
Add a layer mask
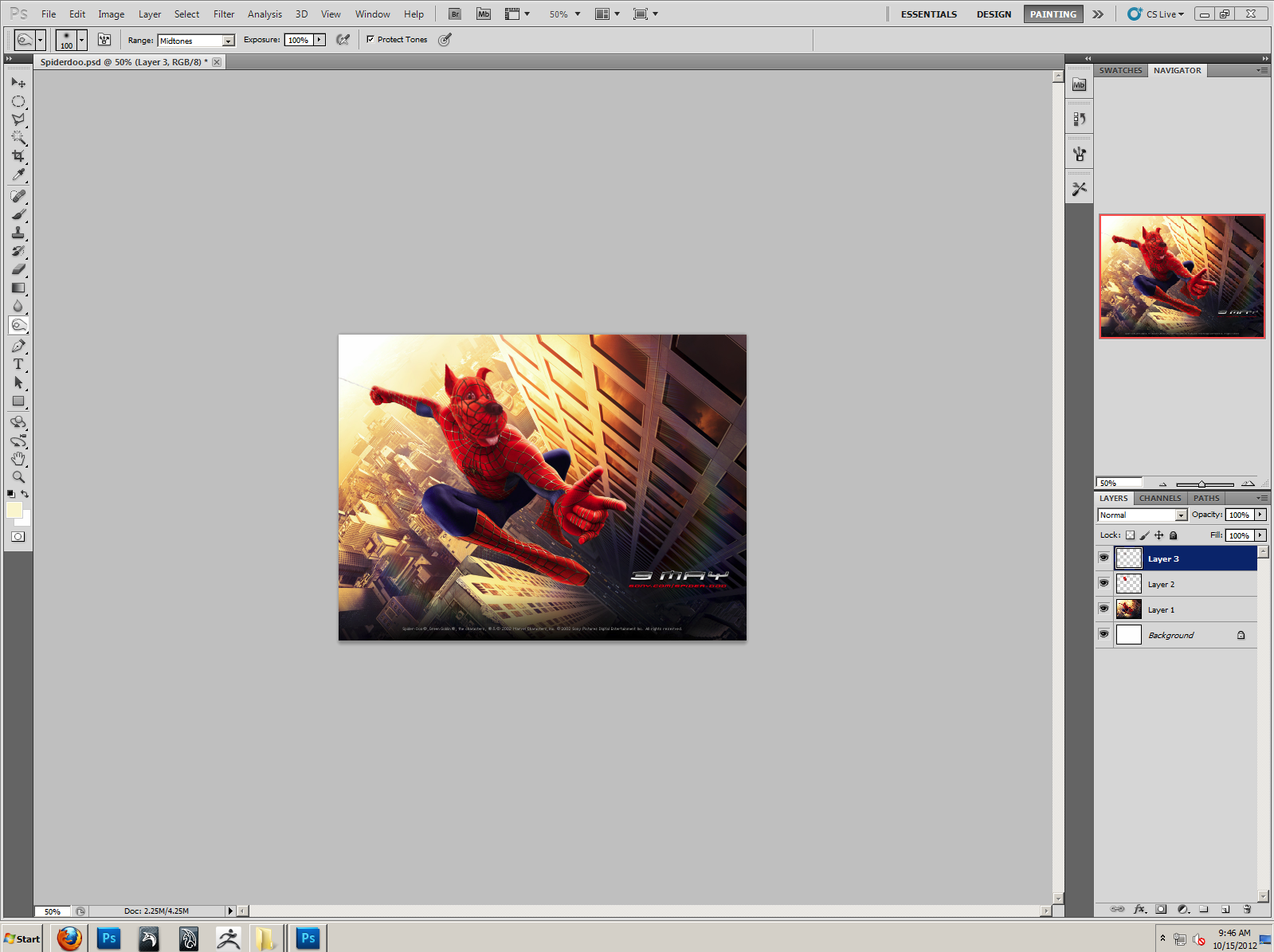point(1161,909)
